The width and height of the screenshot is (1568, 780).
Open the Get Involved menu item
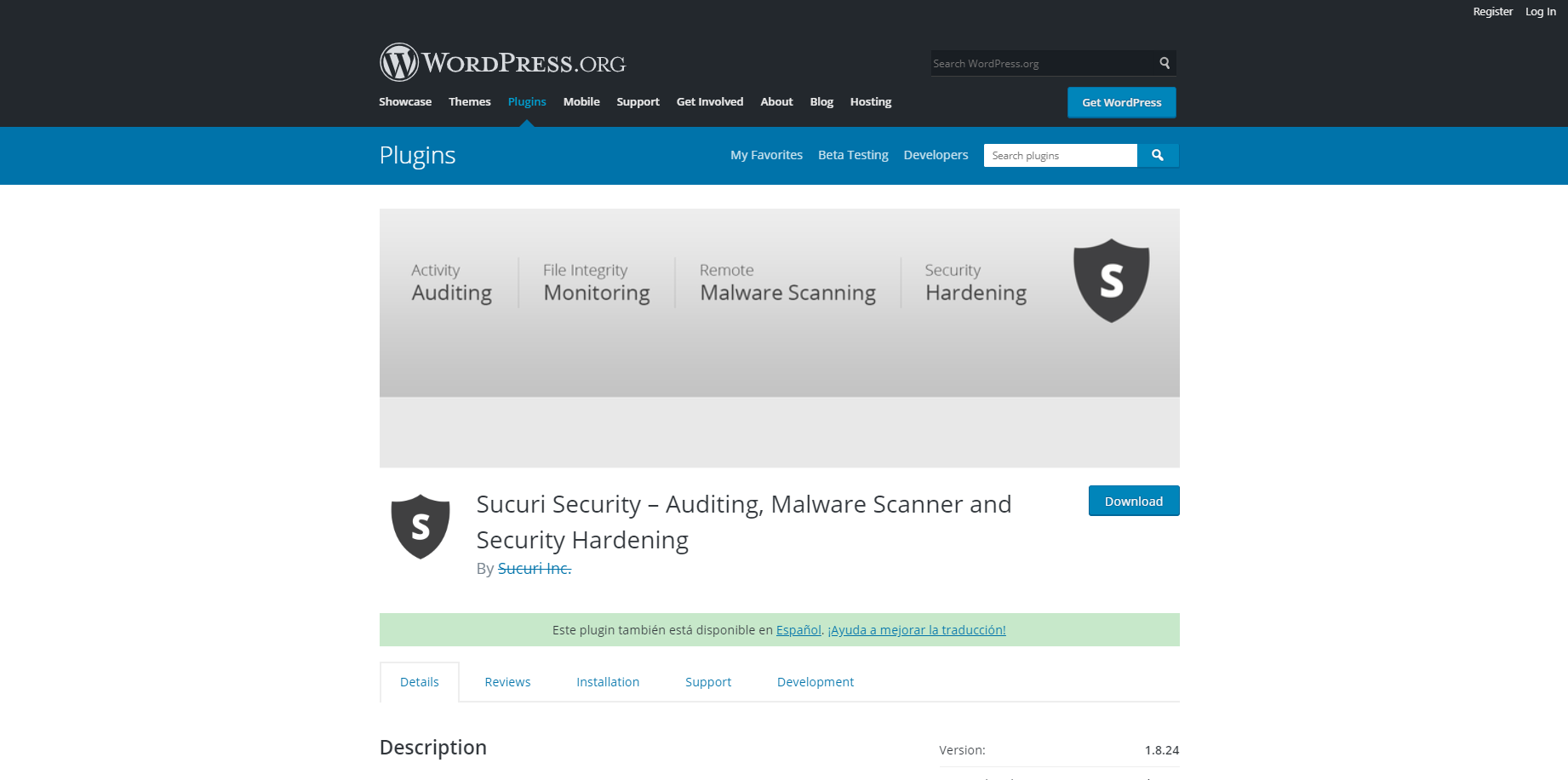tap(710, 101)
